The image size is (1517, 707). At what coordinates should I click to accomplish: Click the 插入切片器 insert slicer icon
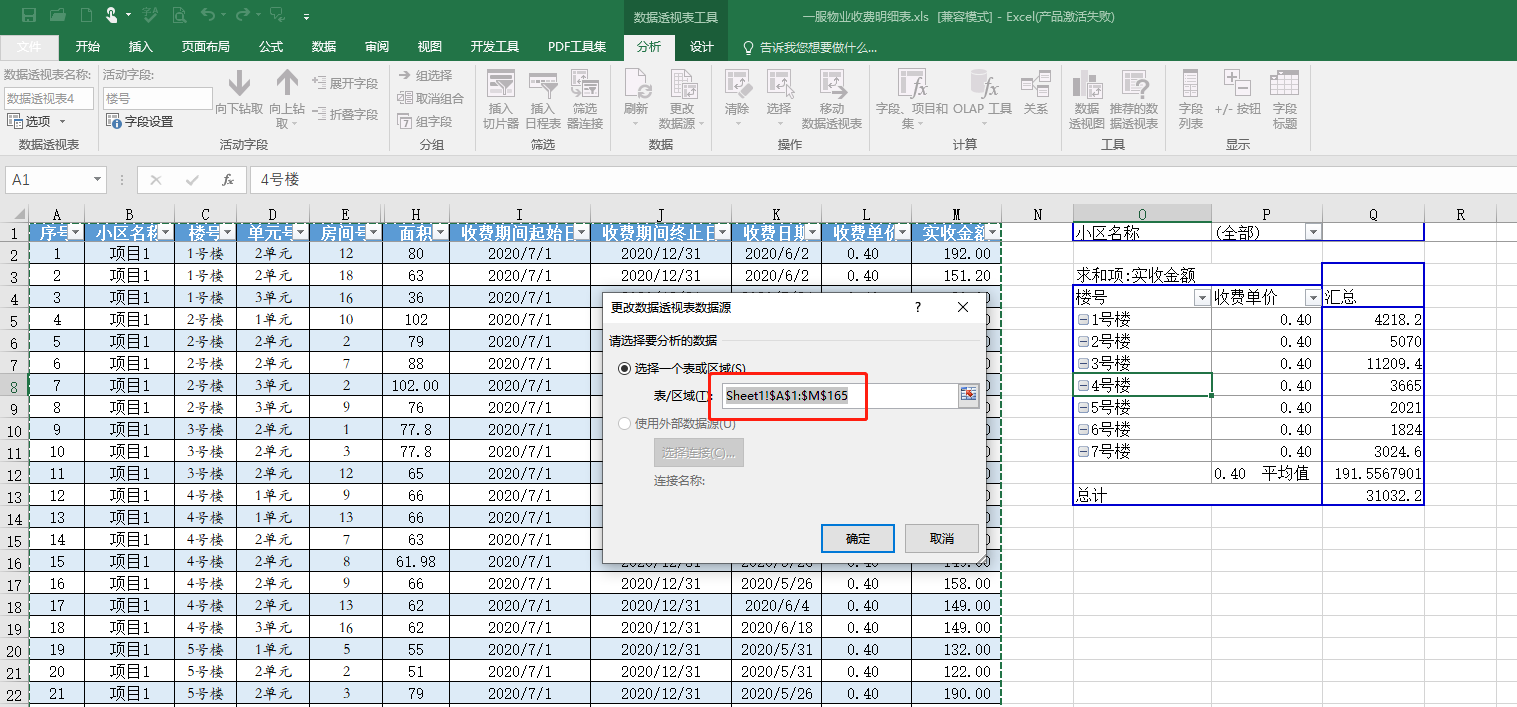click(500, 83)
